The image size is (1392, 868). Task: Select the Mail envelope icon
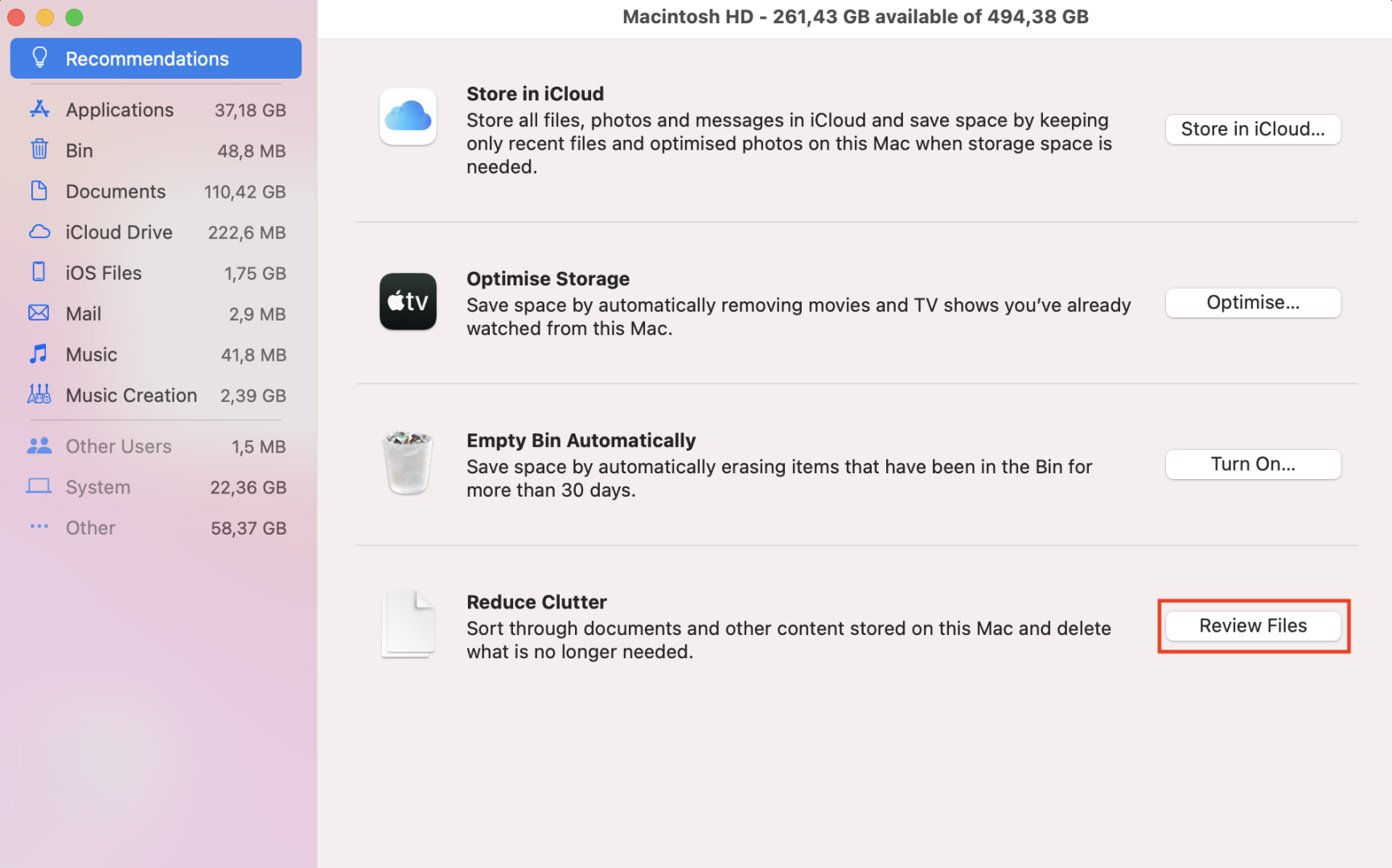pyautogui.click(x=39, y=313)
